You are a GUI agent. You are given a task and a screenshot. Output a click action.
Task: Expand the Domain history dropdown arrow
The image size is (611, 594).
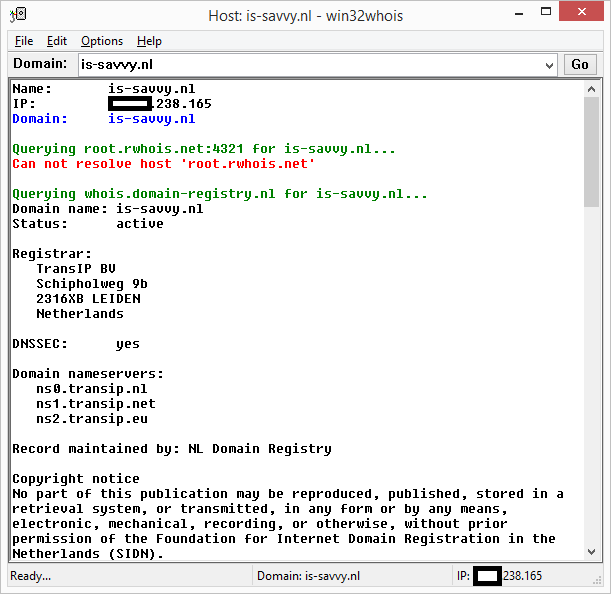coord(549,65)
